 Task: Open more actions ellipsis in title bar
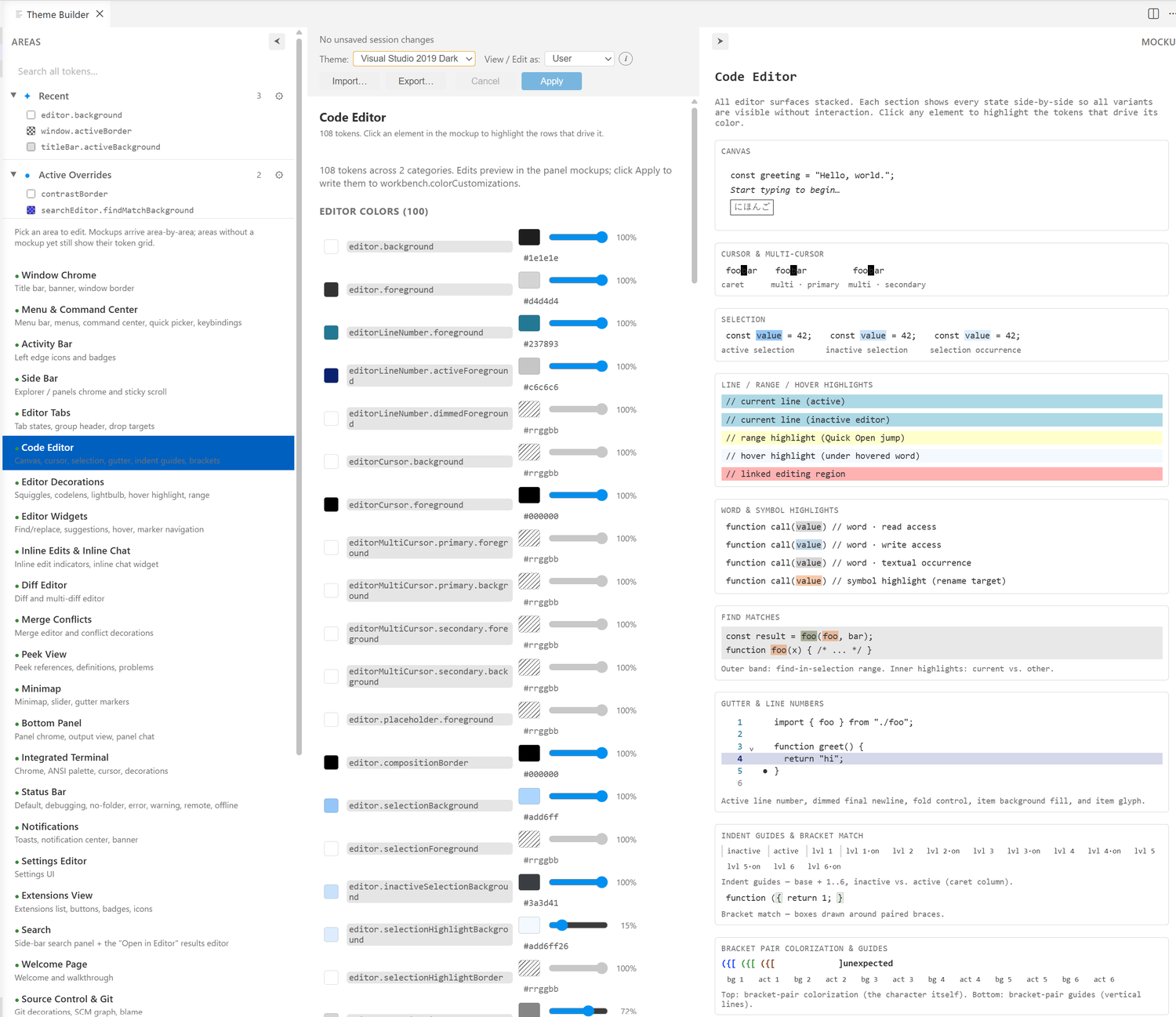coord(1172,14)
